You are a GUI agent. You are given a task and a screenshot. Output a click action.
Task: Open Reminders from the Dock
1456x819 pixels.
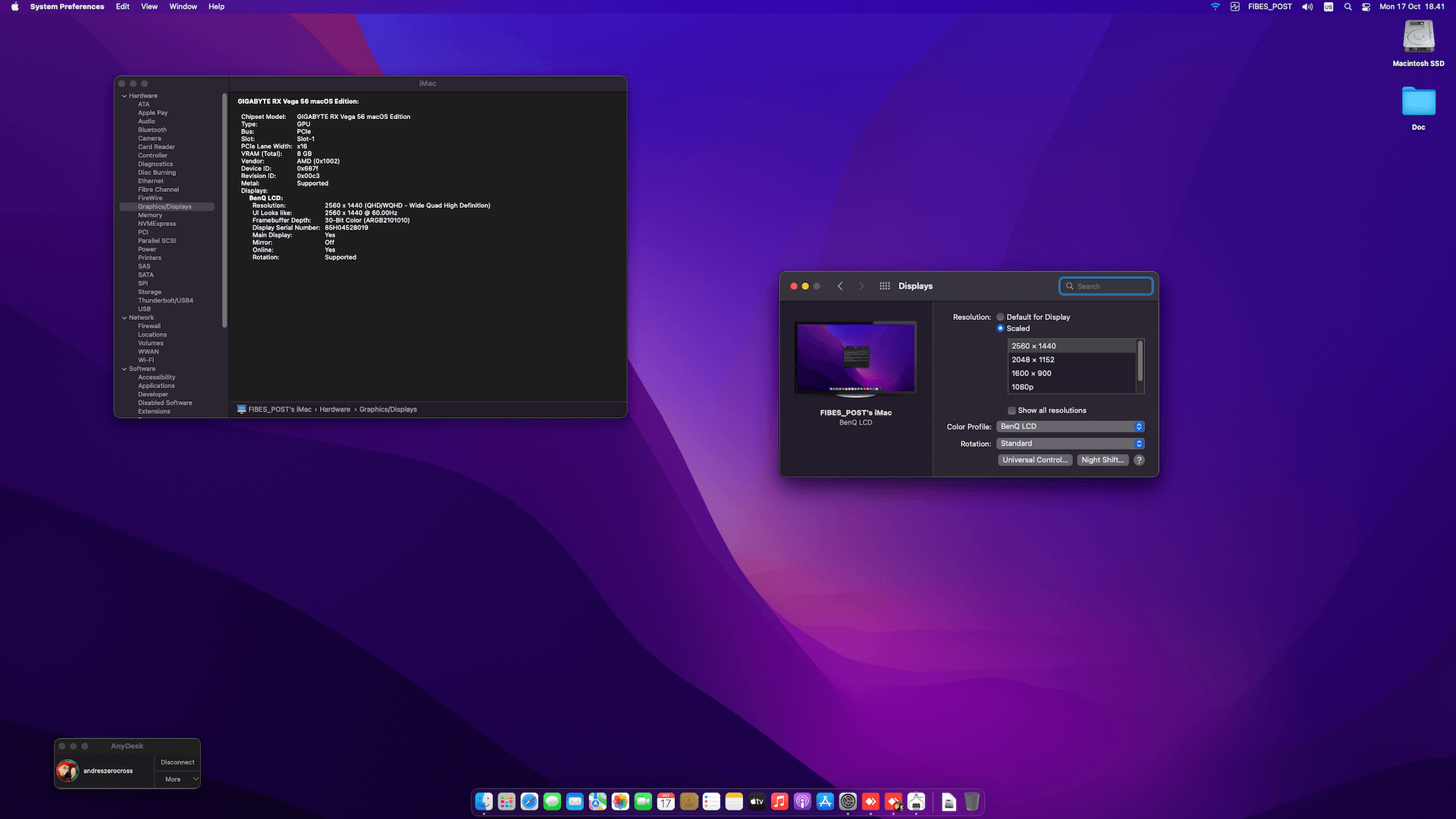711,802
